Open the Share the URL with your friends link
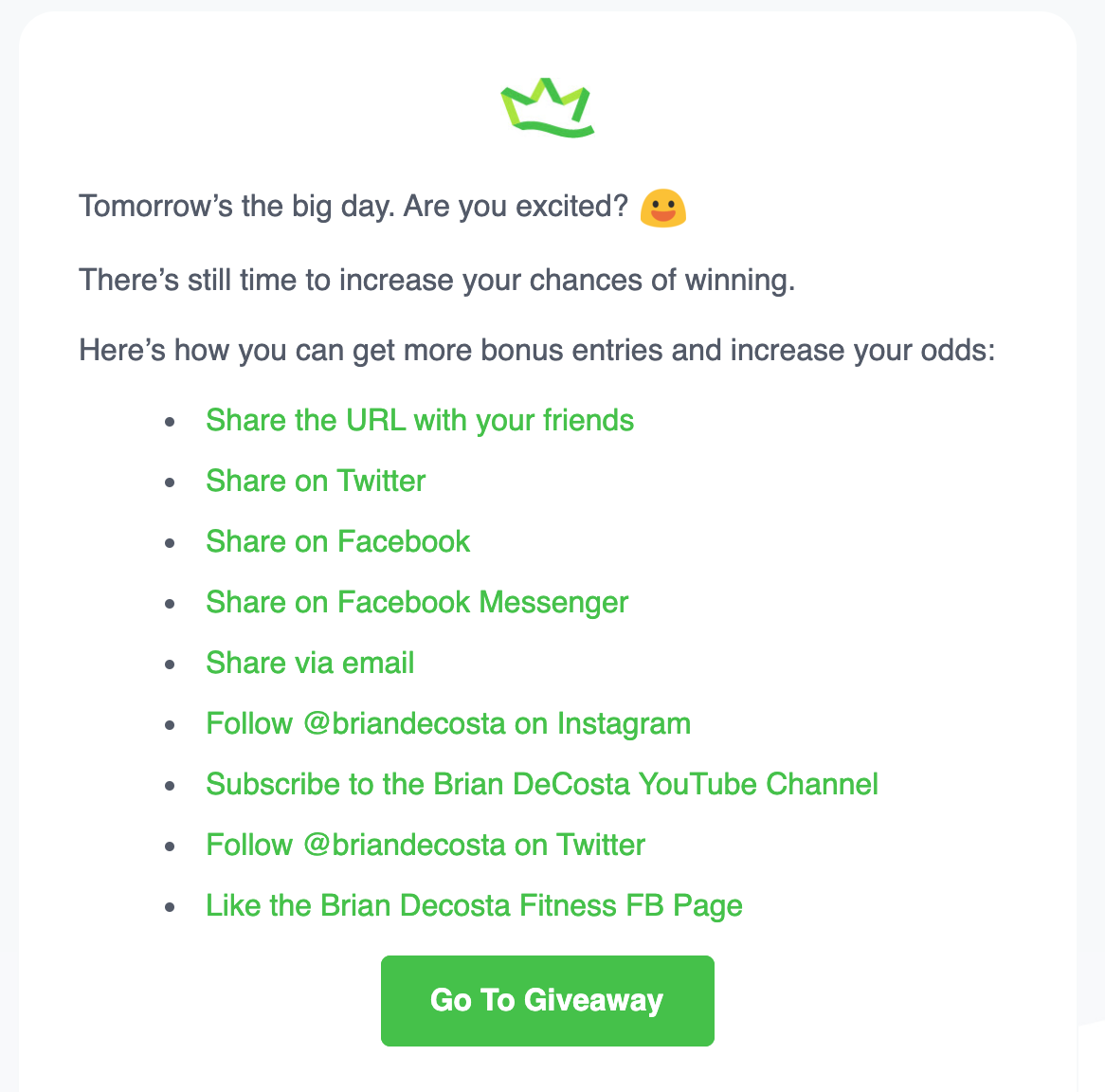 coord(420,421)
